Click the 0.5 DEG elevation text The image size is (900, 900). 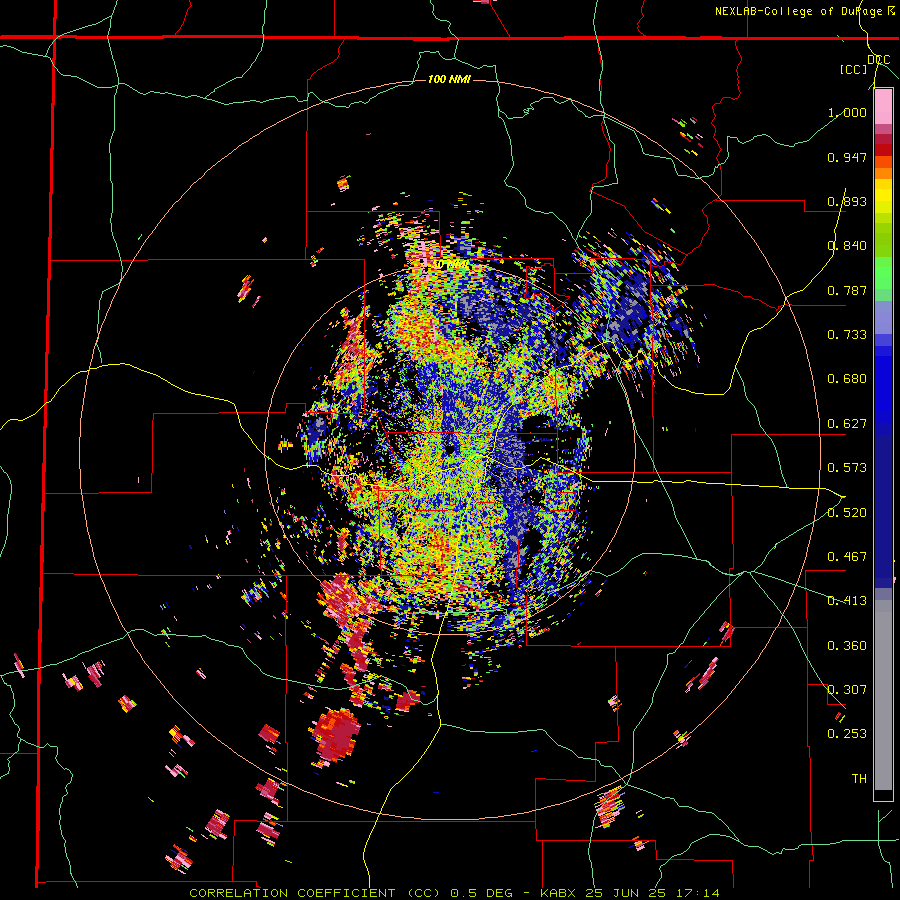point(484,893)
